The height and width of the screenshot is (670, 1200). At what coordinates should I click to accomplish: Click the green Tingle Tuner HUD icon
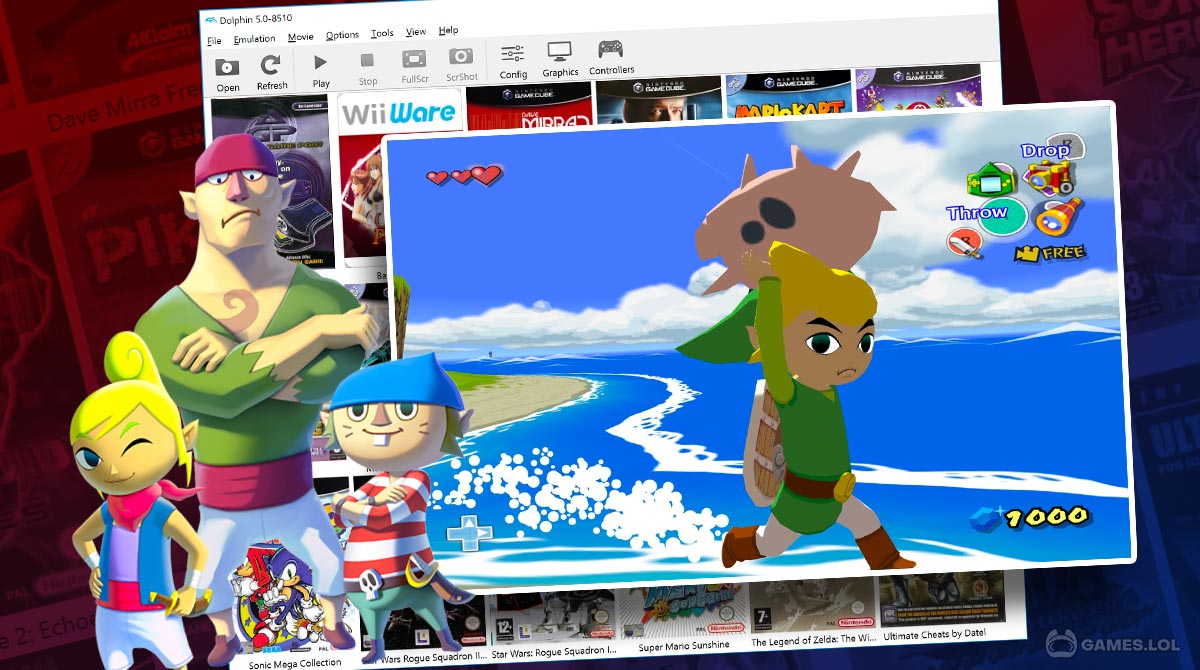click(x=989, y=182)
